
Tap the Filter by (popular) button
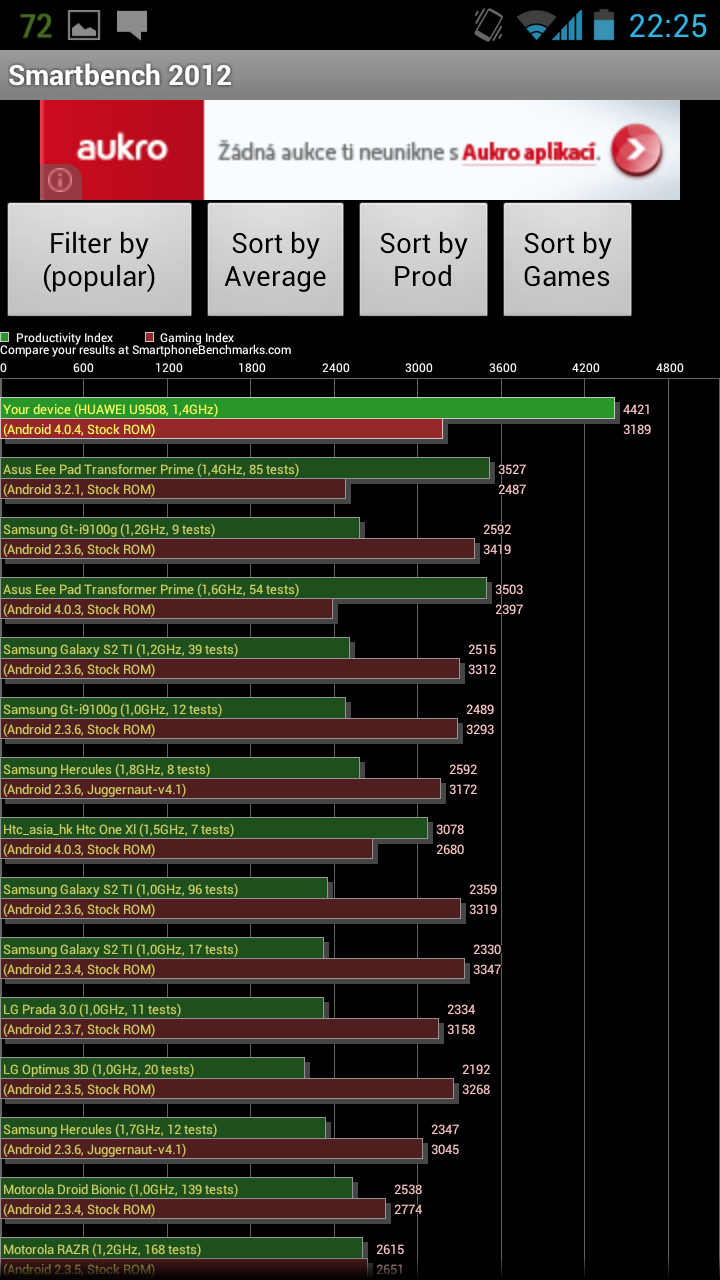99,260
